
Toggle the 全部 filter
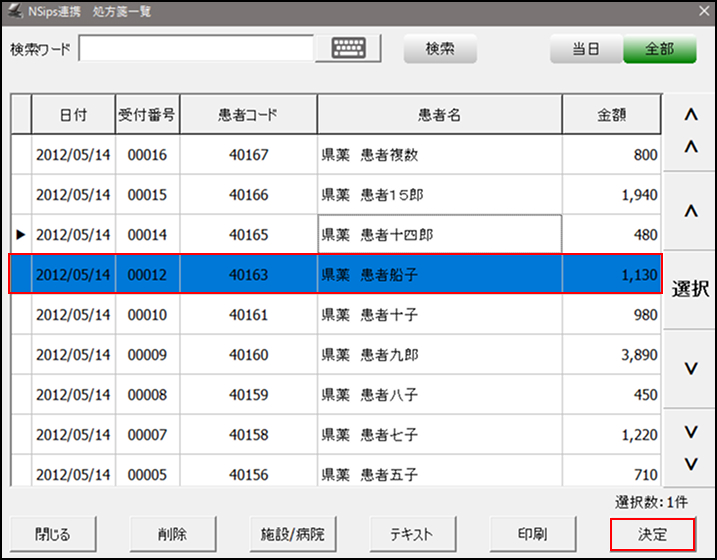pyautogui.click(x=659, y=49)
